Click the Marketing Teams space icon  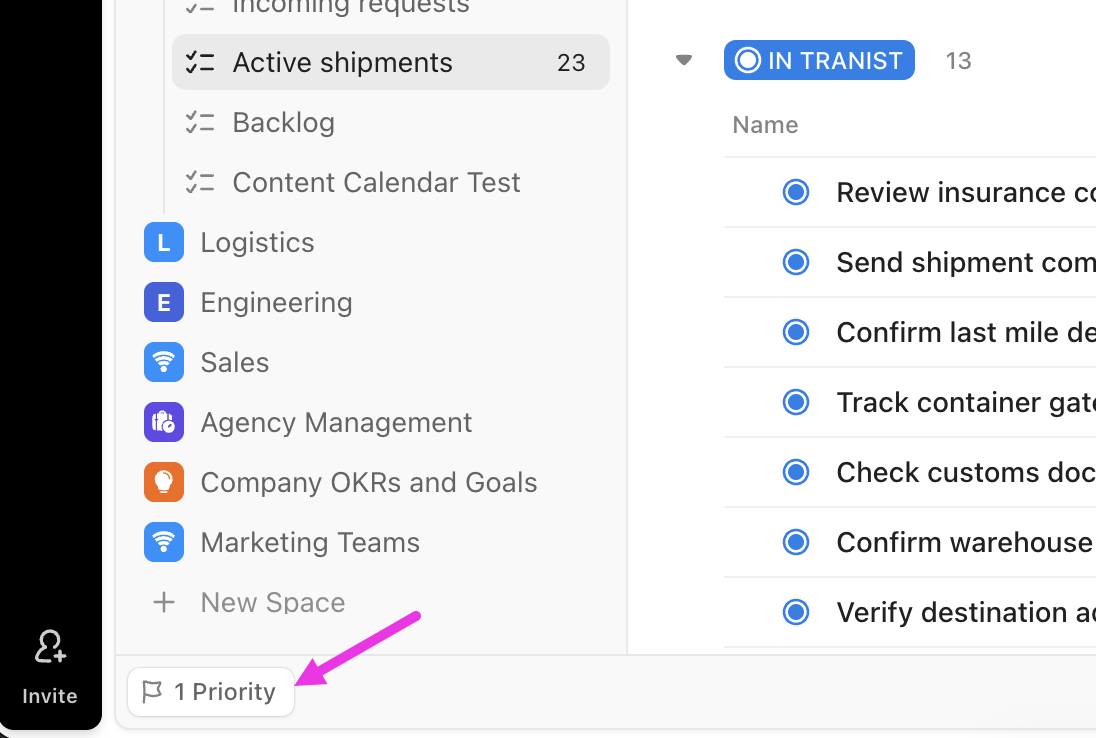tap(164, 542)
